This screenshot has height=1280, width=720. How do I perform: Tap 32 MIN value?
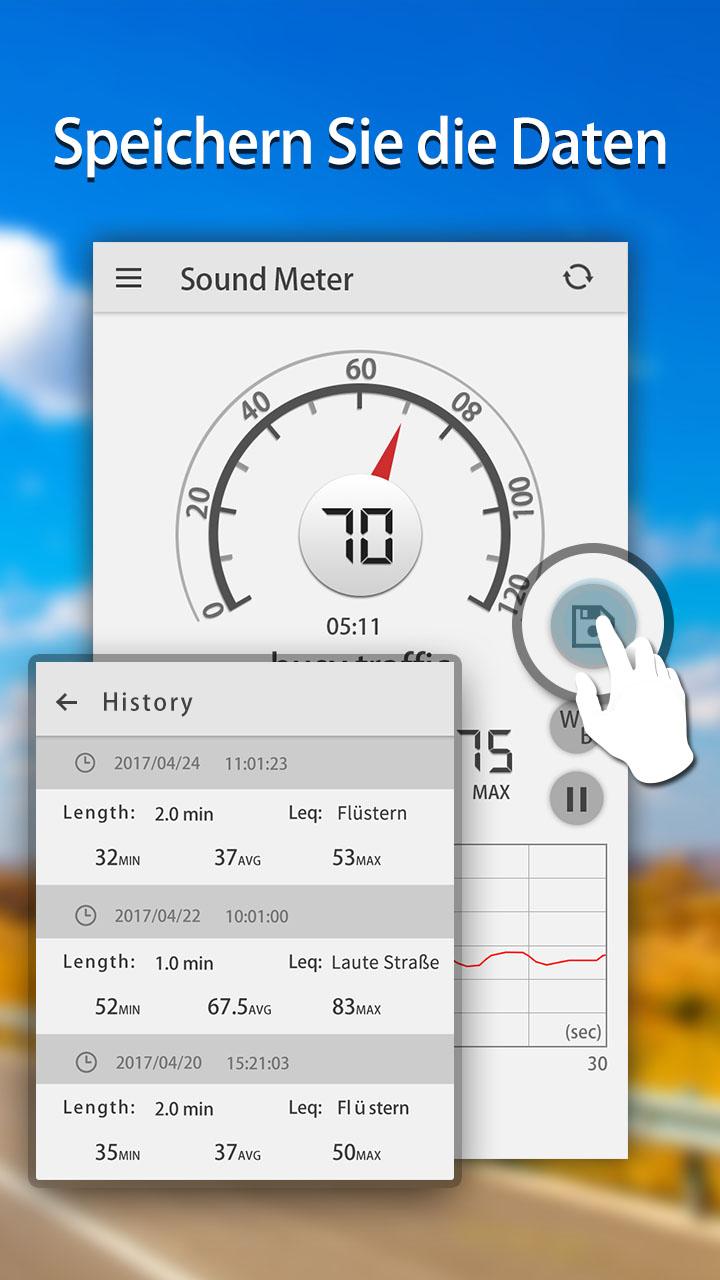click(x=117, y=857)
